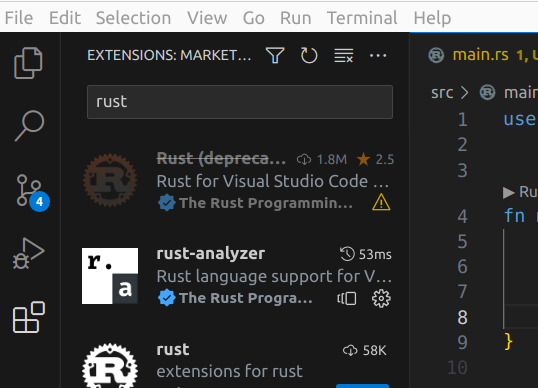The height and width of the screenshot is (388, 538).
Task: Open the Selection menu
Action: point(133,18)
